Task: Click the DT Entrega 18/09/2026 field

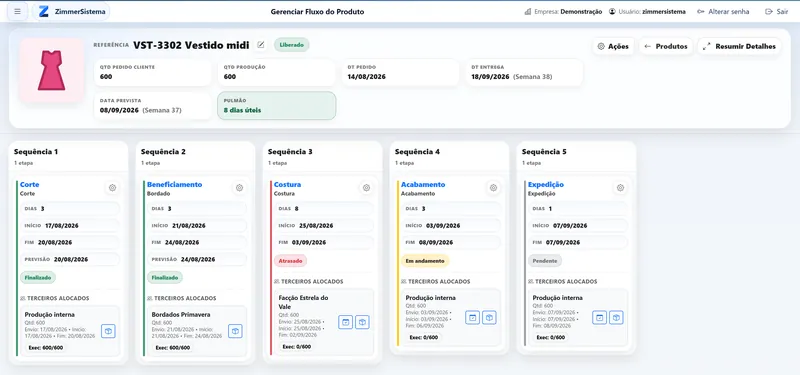Action: tap(524, 72)
